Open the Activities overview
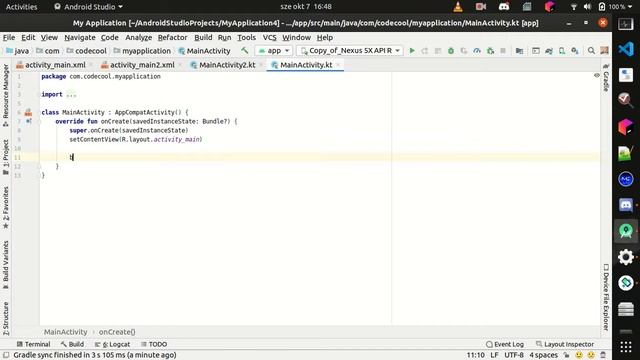 (21, 7)
